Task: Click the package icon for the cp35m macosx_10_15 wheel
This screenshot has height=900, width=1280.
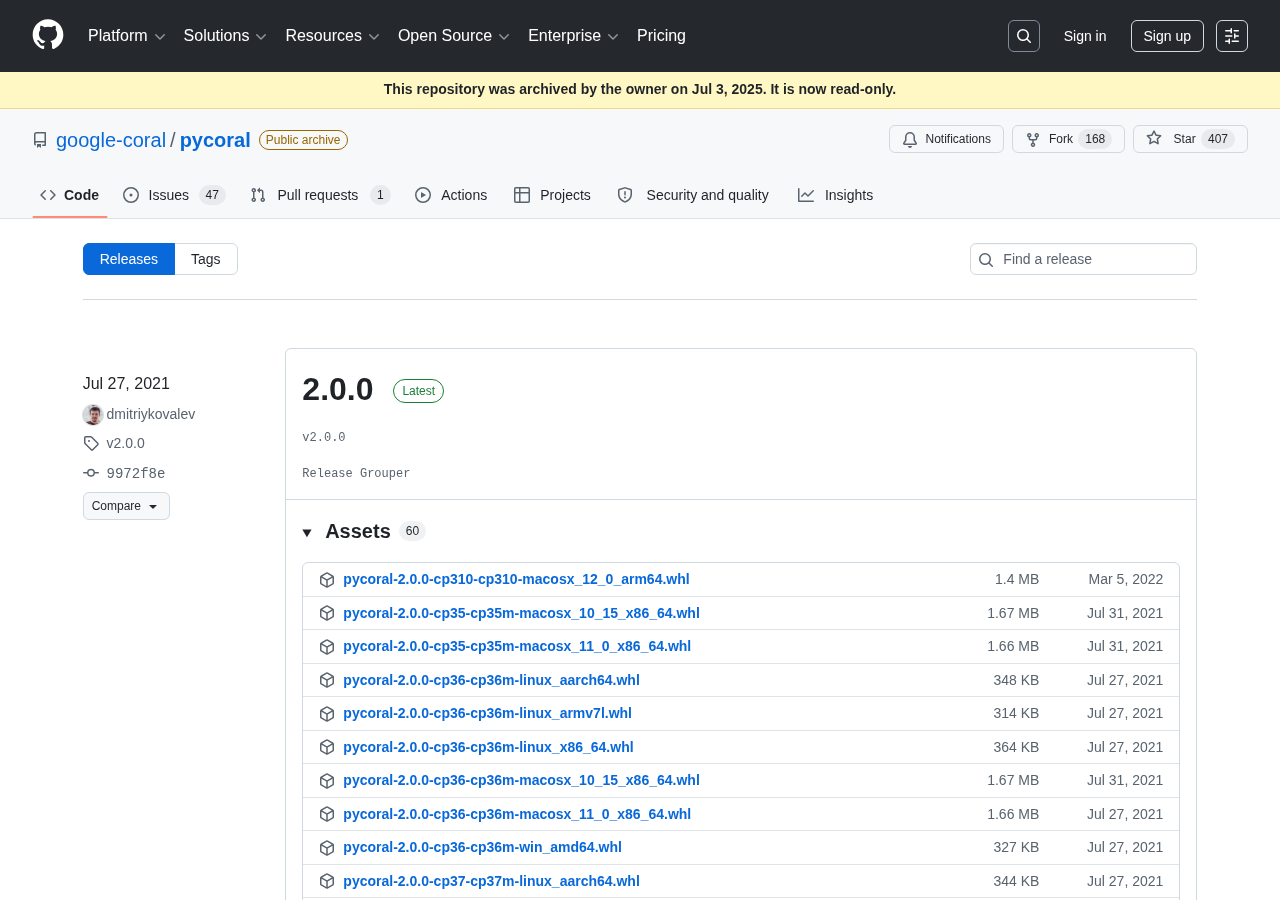Action: [327, 613]
